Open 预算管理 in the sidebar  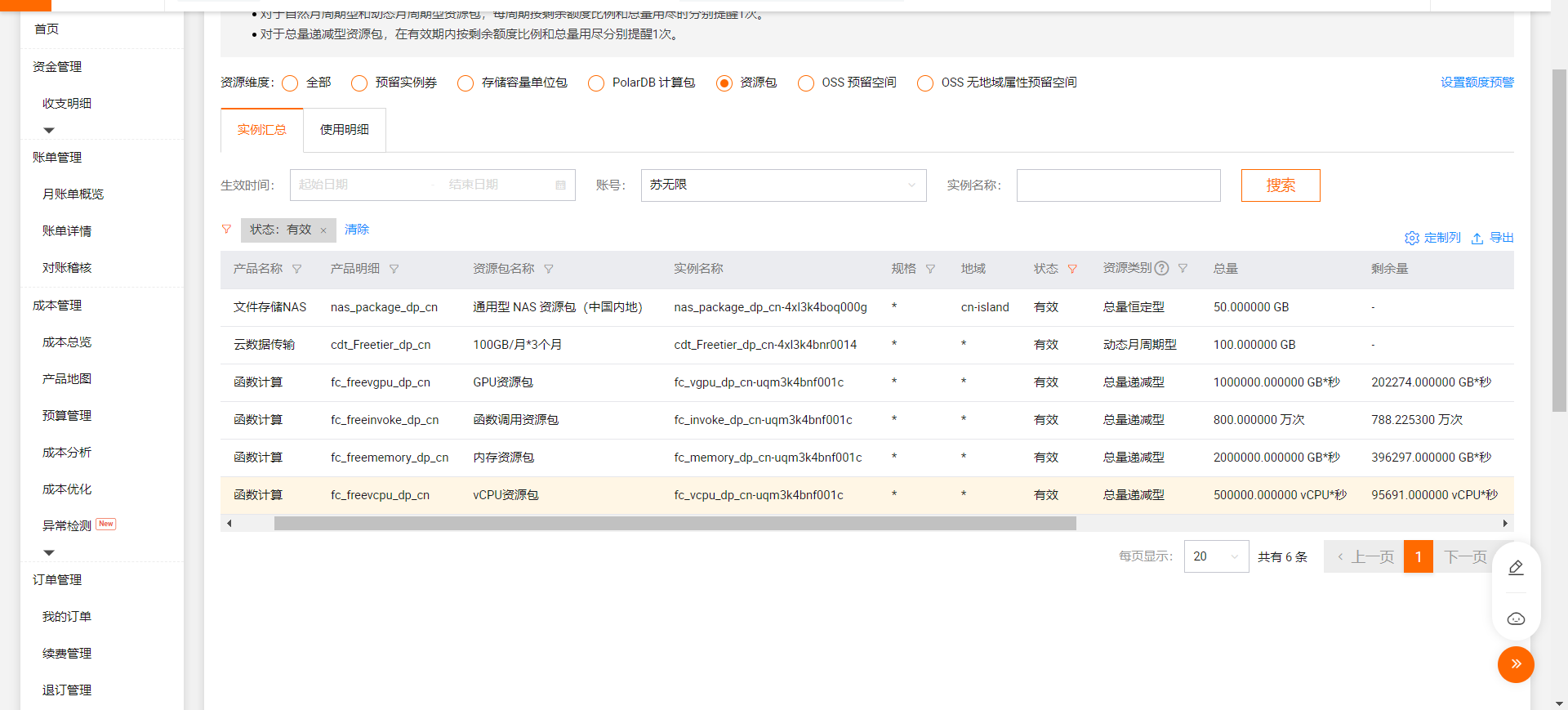[x=67, y=415]
